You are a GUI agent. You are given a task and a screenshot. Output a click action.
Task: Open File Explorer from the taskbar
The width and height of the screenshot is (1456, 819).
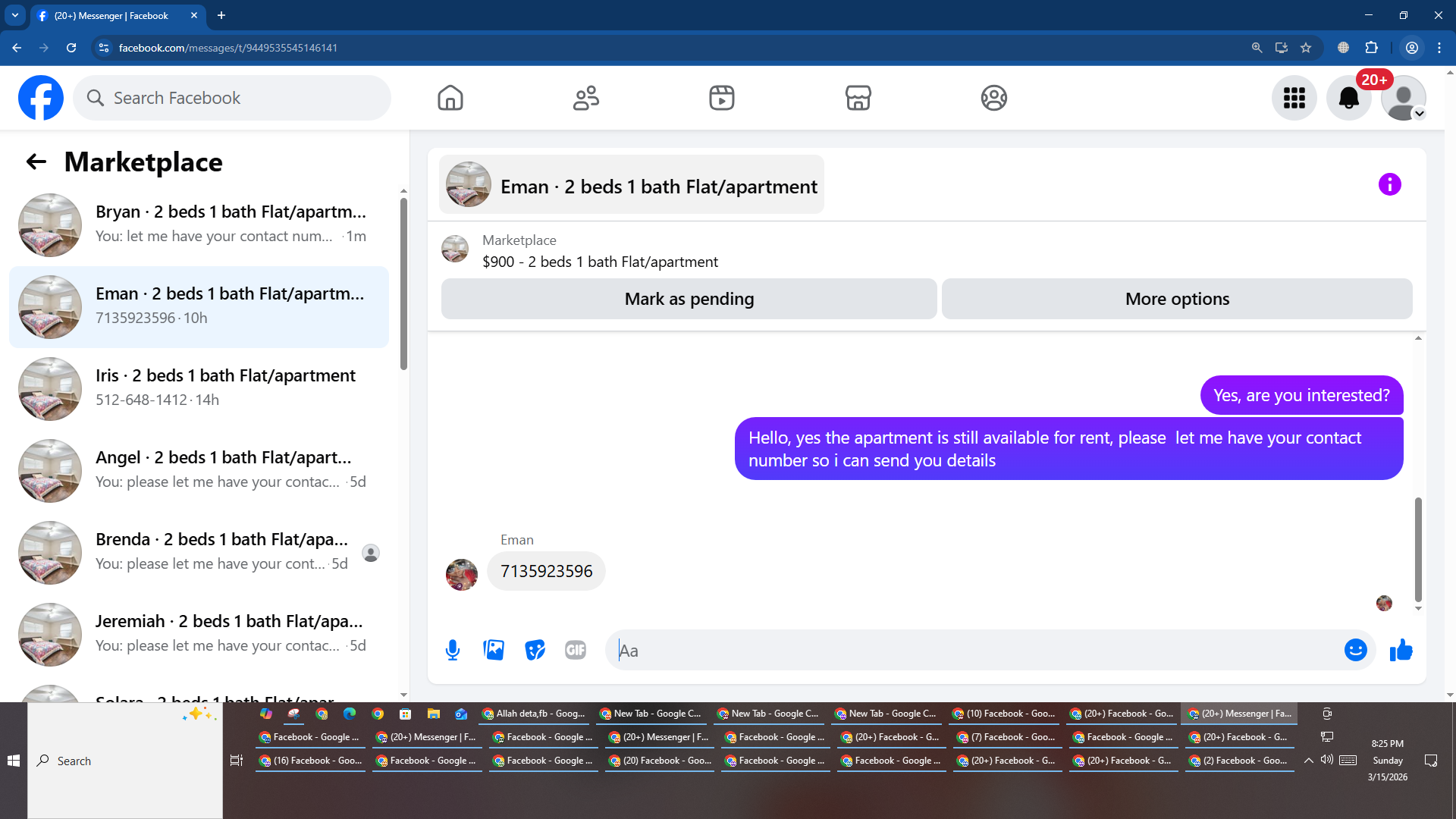point(434,714)
